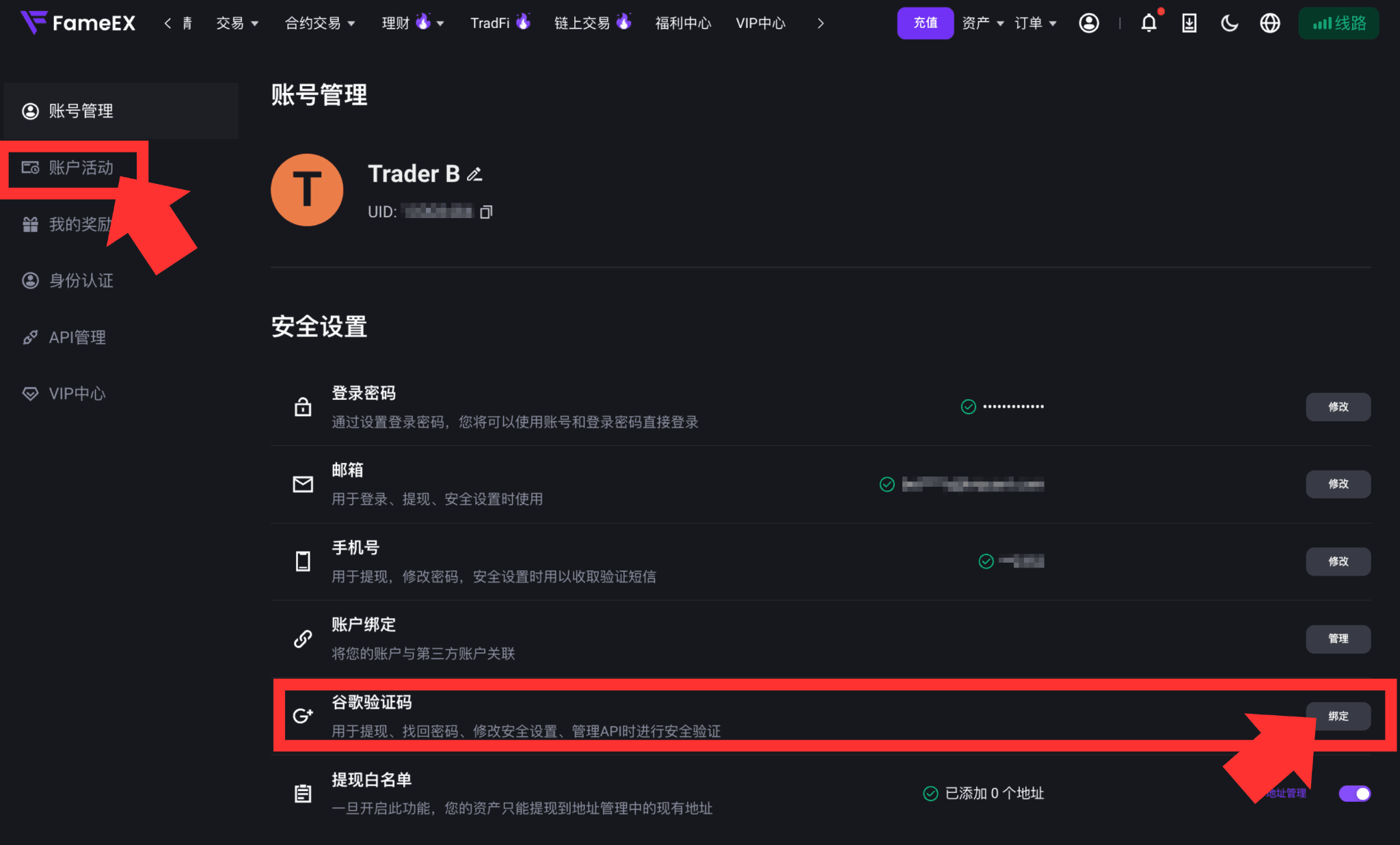Click the purple 充值 button

925,23
